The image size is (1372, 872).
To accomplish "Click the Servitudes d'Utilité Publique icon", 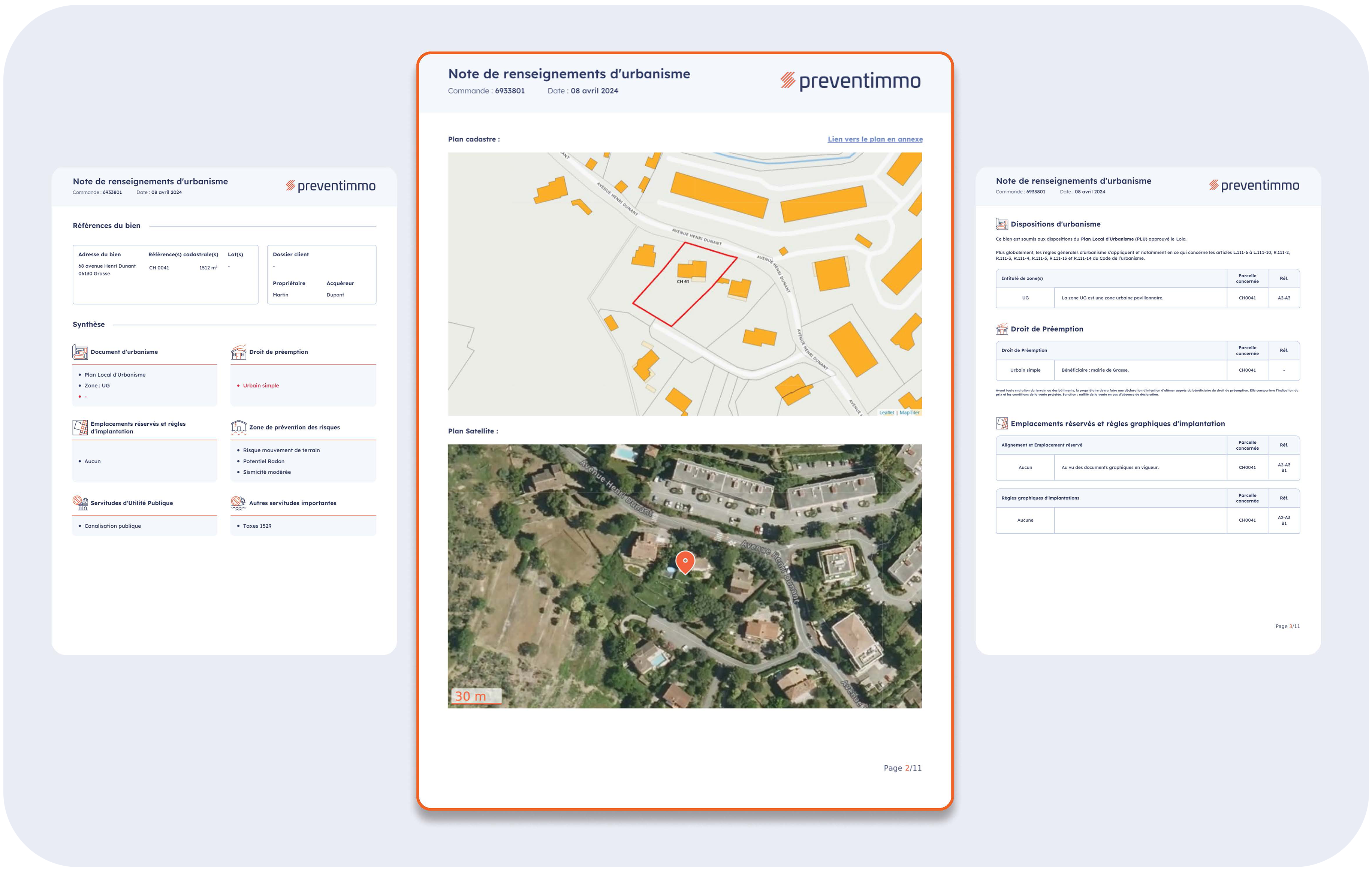I will pos(80,503).
